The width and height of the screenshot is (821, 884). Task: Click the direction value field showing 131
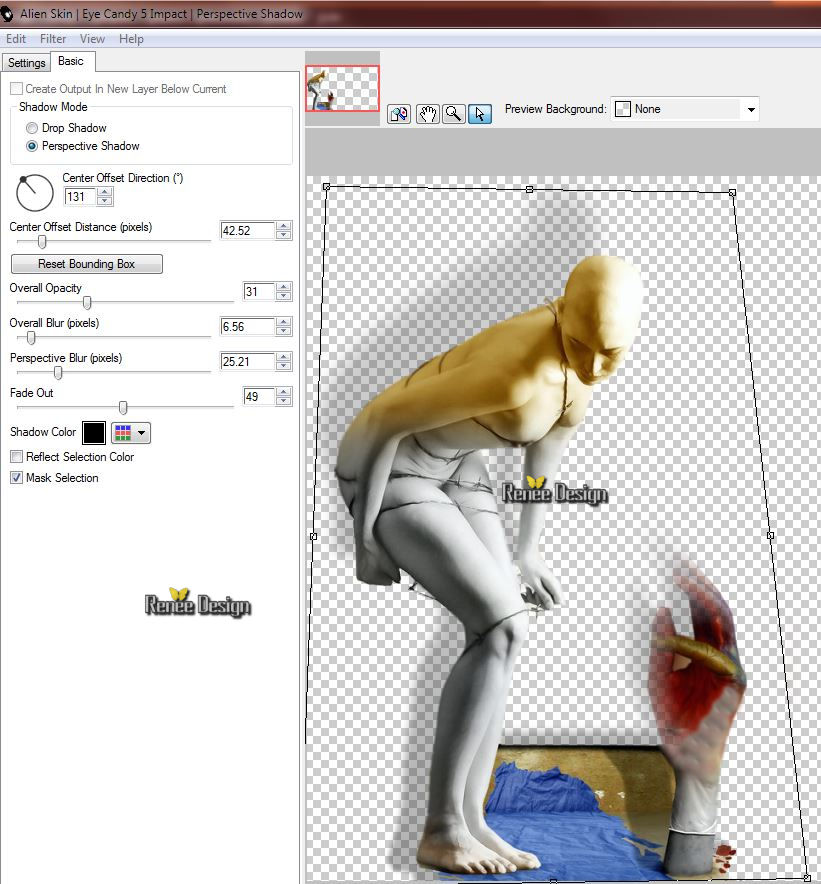coord(80,197)
